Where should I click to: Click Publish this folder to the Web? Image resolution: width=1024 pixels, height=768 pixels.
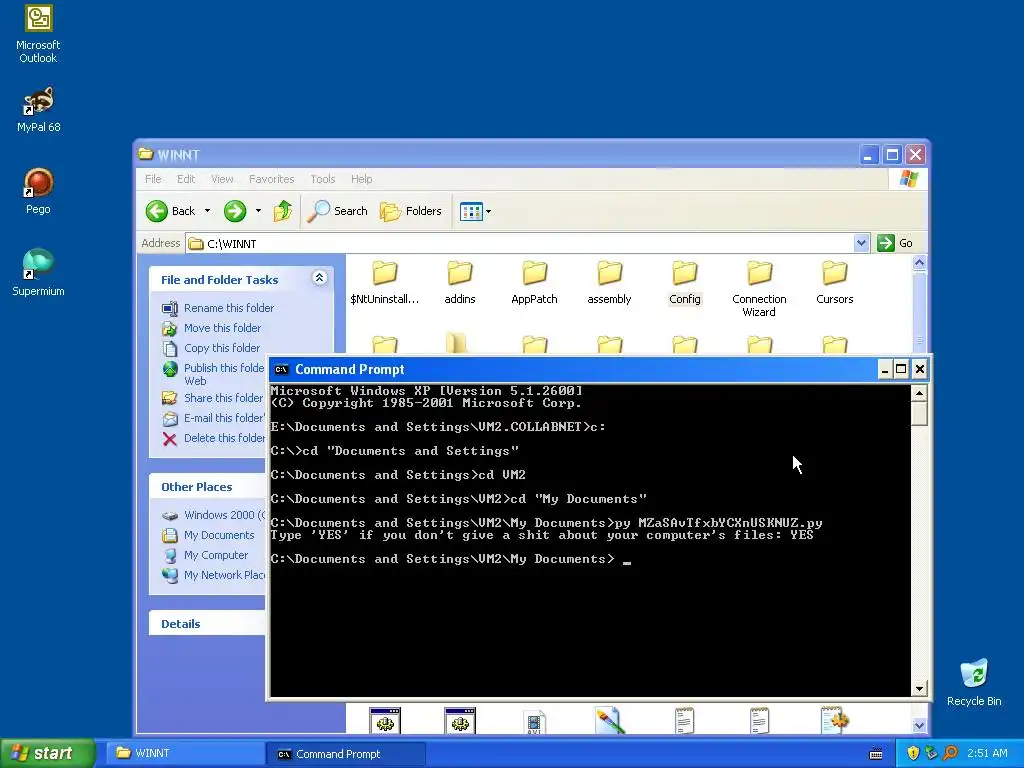pyautogui.click(x=213, y=374)
